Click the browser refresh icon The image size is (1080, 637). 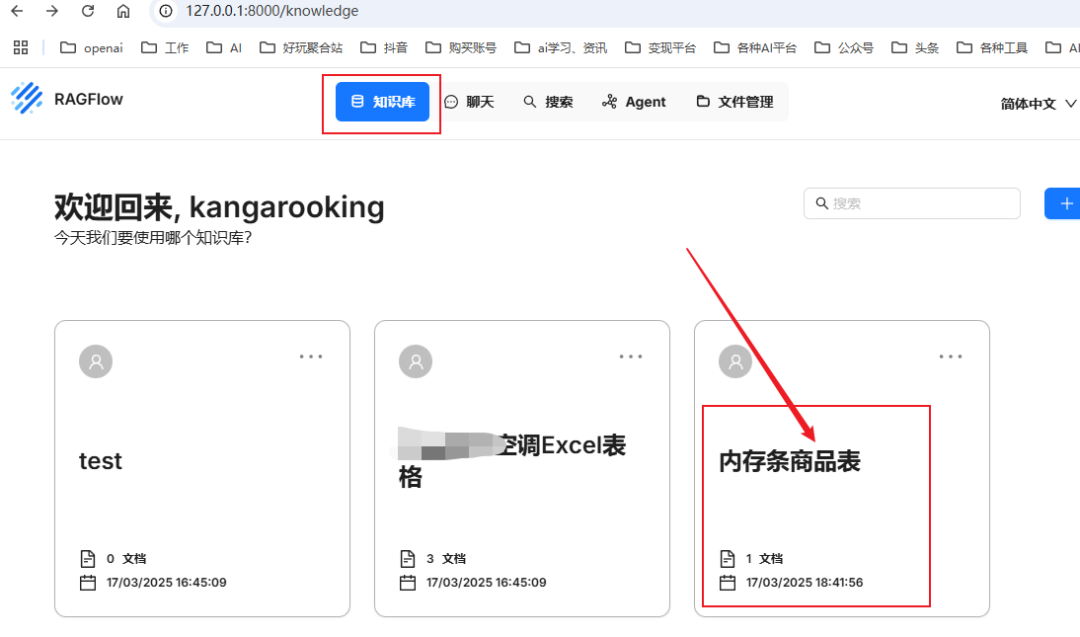[87, 11]
